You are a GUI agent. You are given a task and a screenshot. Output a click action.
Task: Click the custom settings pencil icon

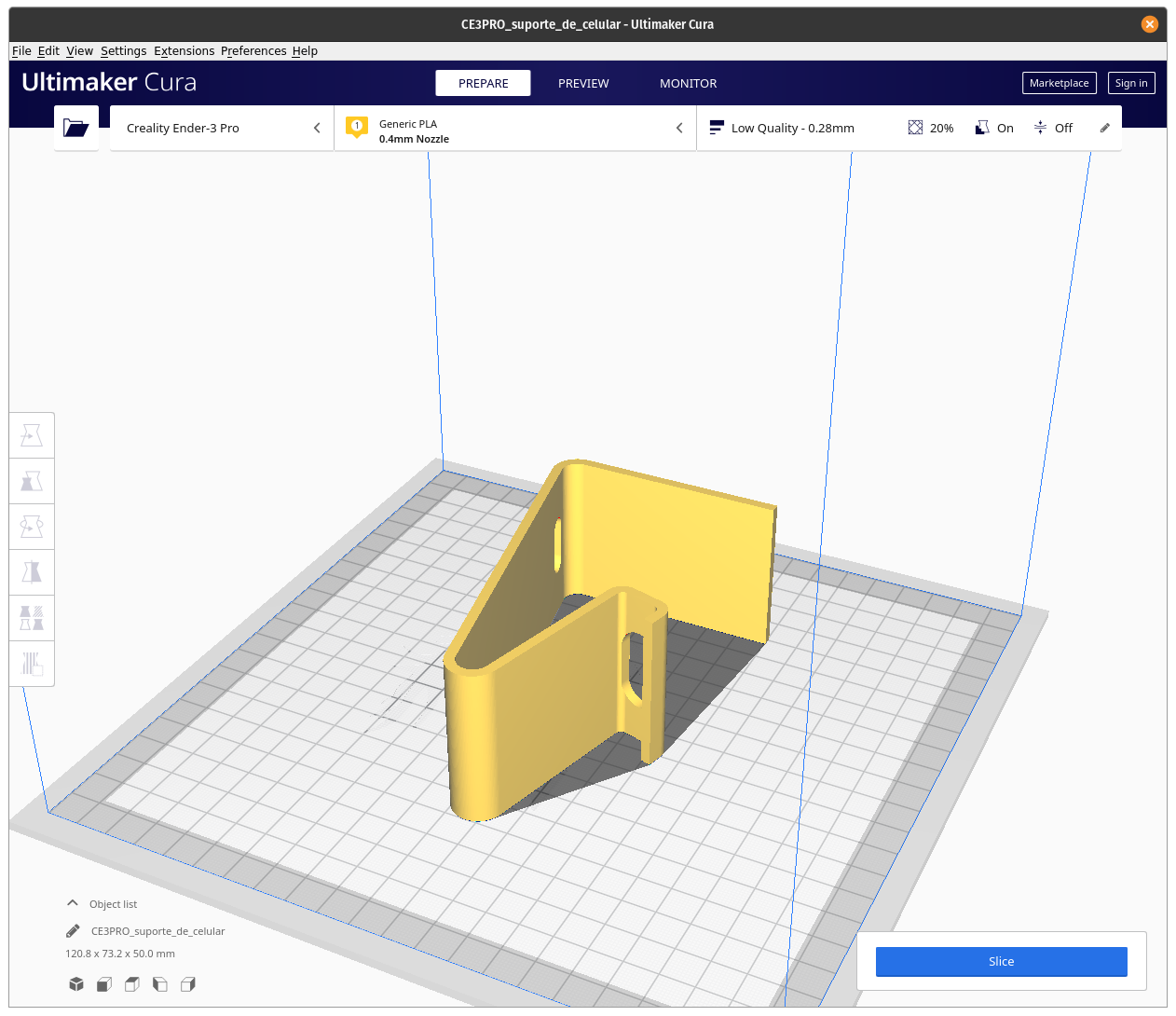coord(1104,128)
